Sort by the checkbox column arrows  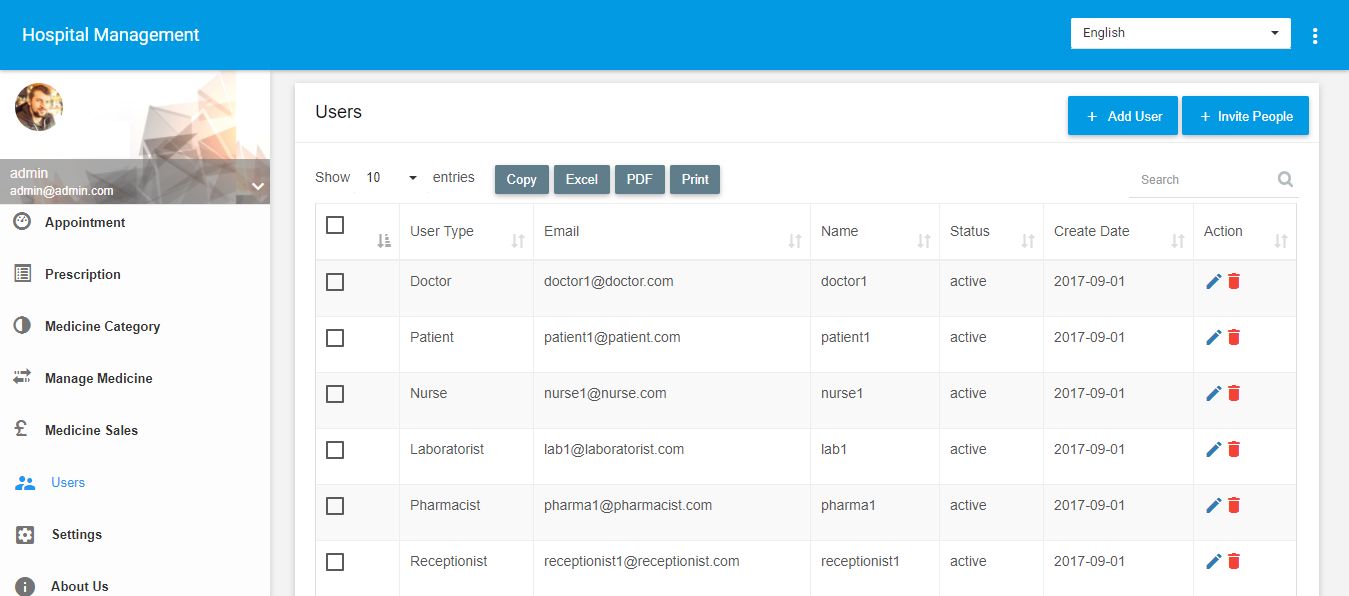point(384,241)
